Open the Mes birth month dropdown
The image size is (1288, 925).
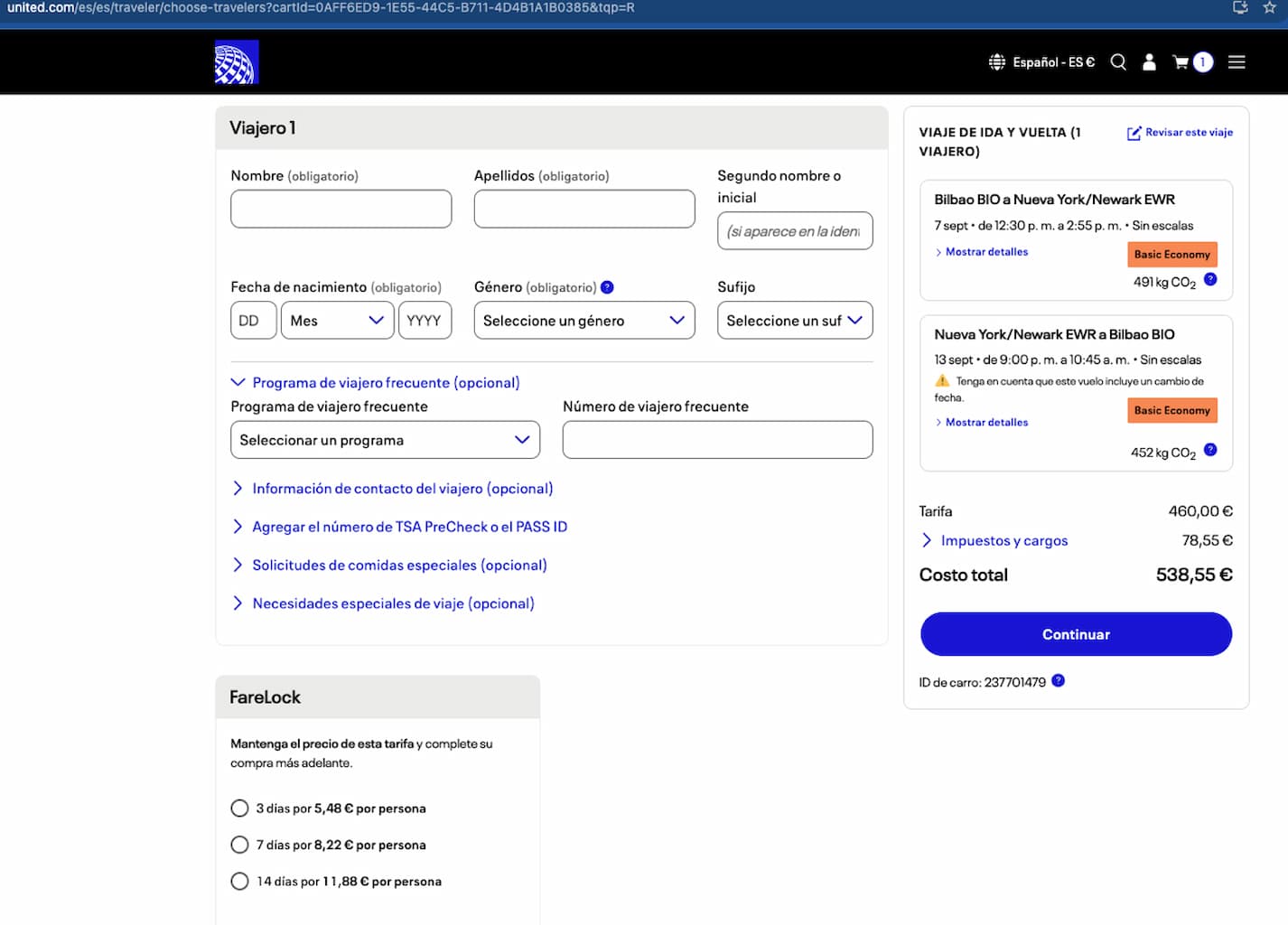coord(337,321)
